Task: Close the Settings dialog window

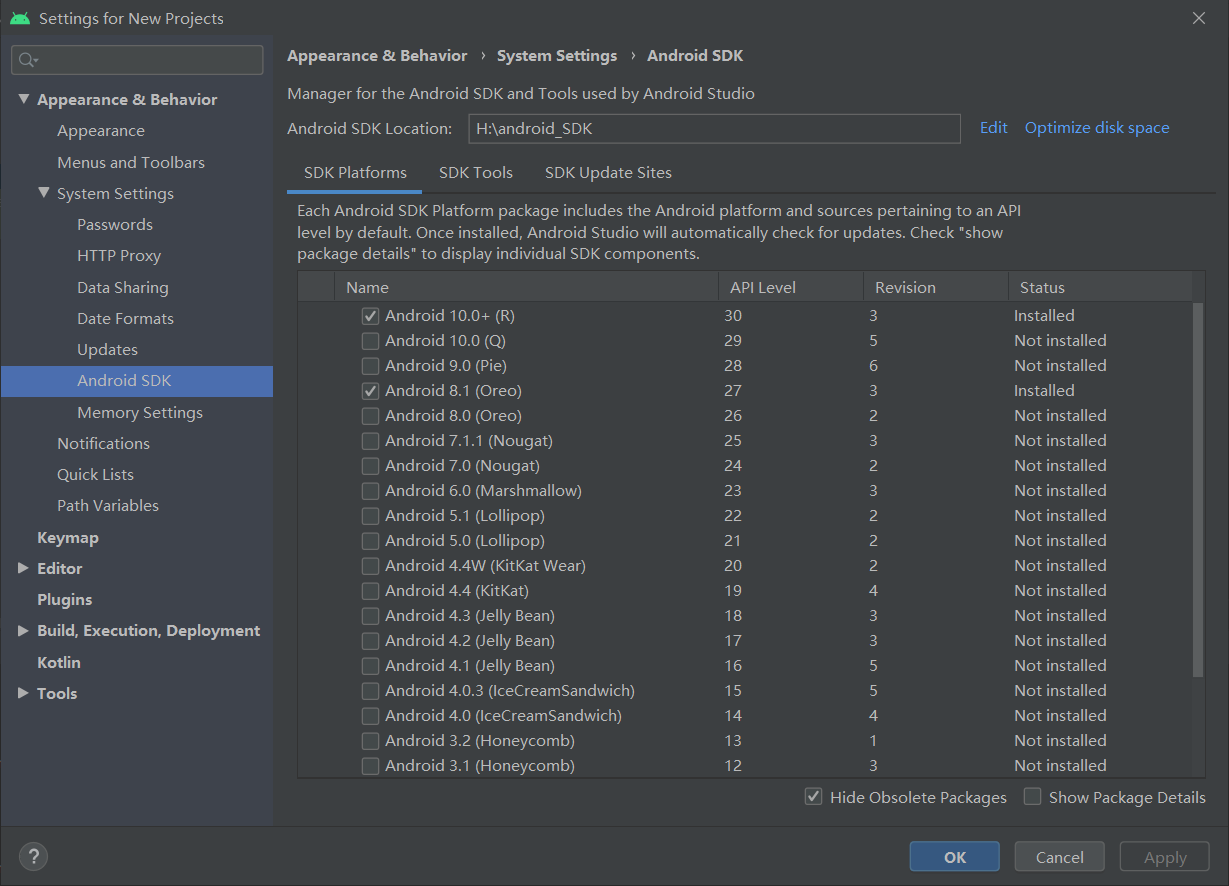Action: pyautogui.click(x=1199, y=18)
